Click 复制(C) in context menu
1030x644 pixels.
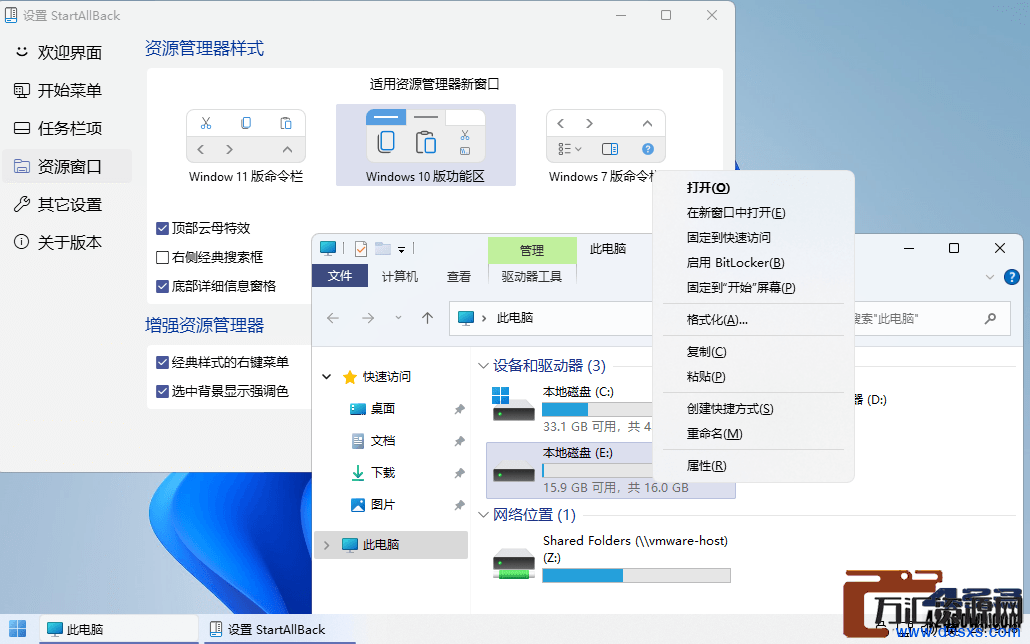753,352
